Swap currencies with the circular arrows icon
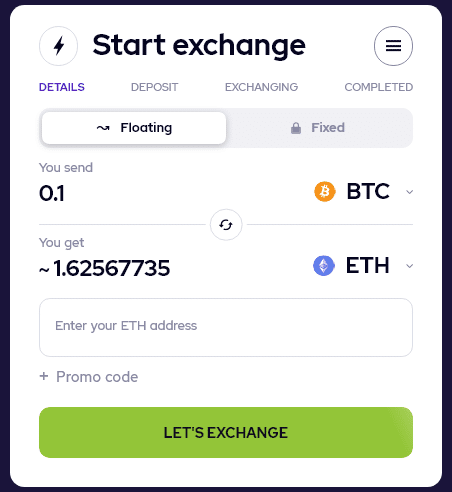This screenshot has width=452, height=492. click(x=226, y=225)
